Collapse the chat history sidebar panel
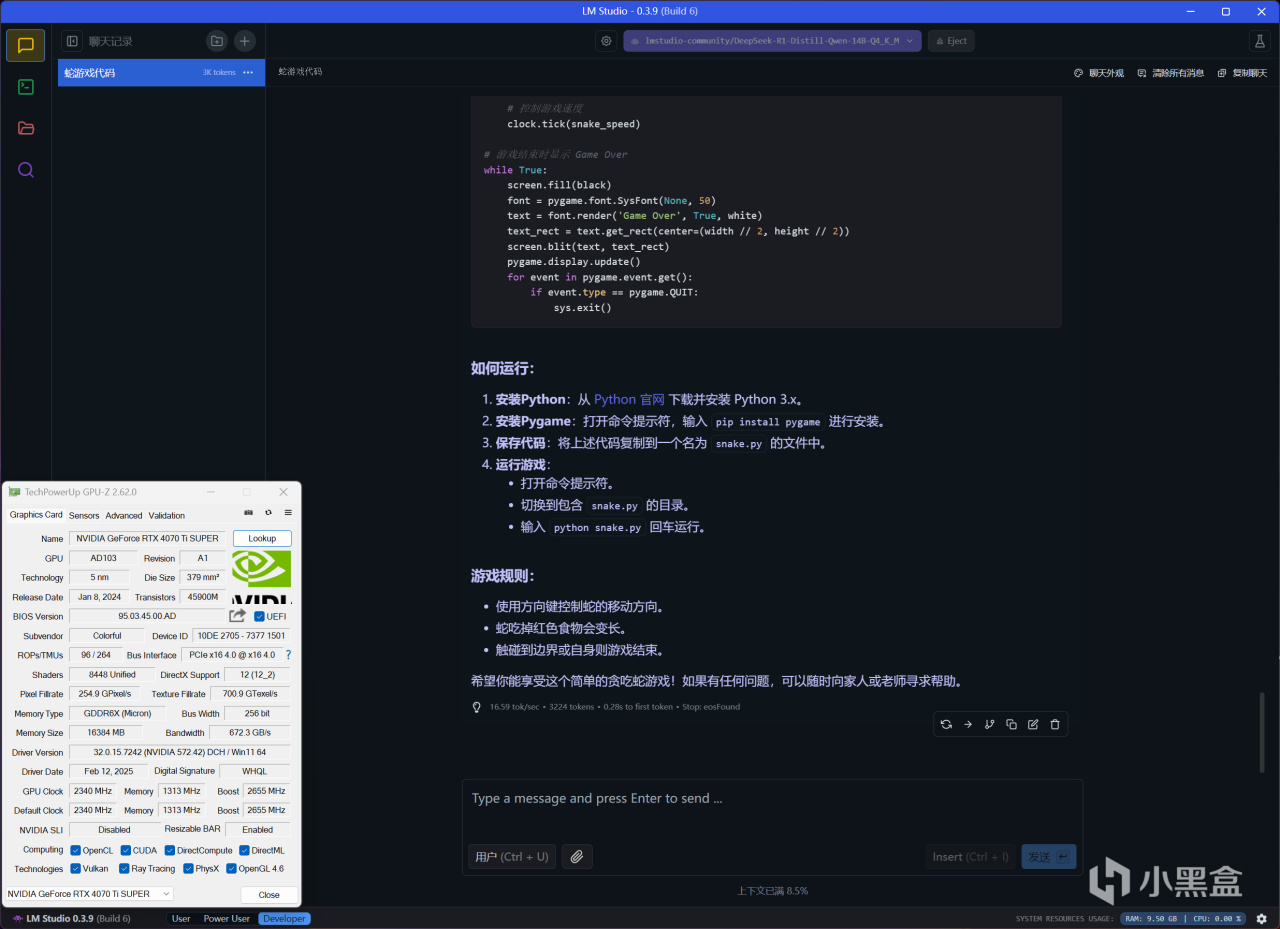Viewport: 1280px width, 929px height. (x=72, y=41)
